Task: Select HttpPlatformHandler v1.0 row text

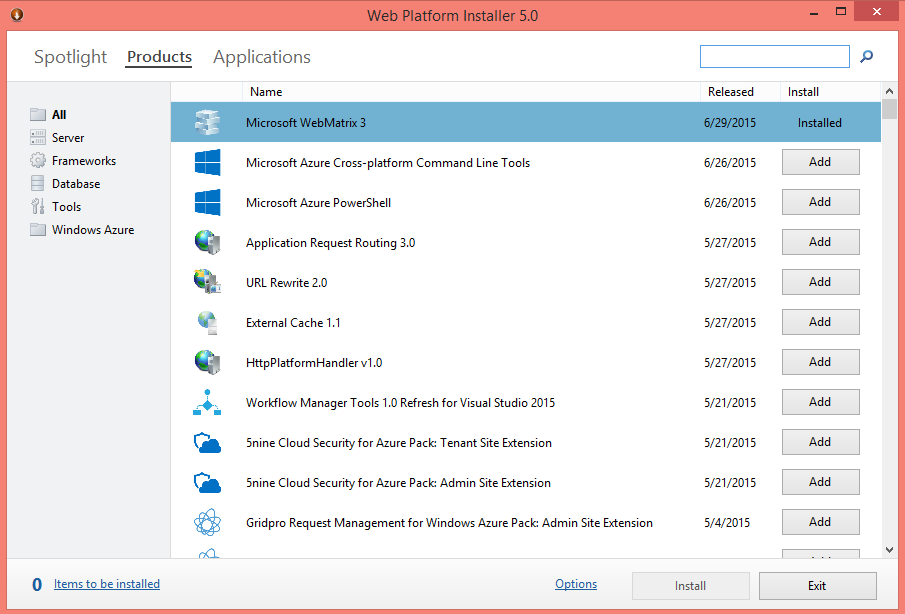Action: pyautogui.click(x=314, y=363)
